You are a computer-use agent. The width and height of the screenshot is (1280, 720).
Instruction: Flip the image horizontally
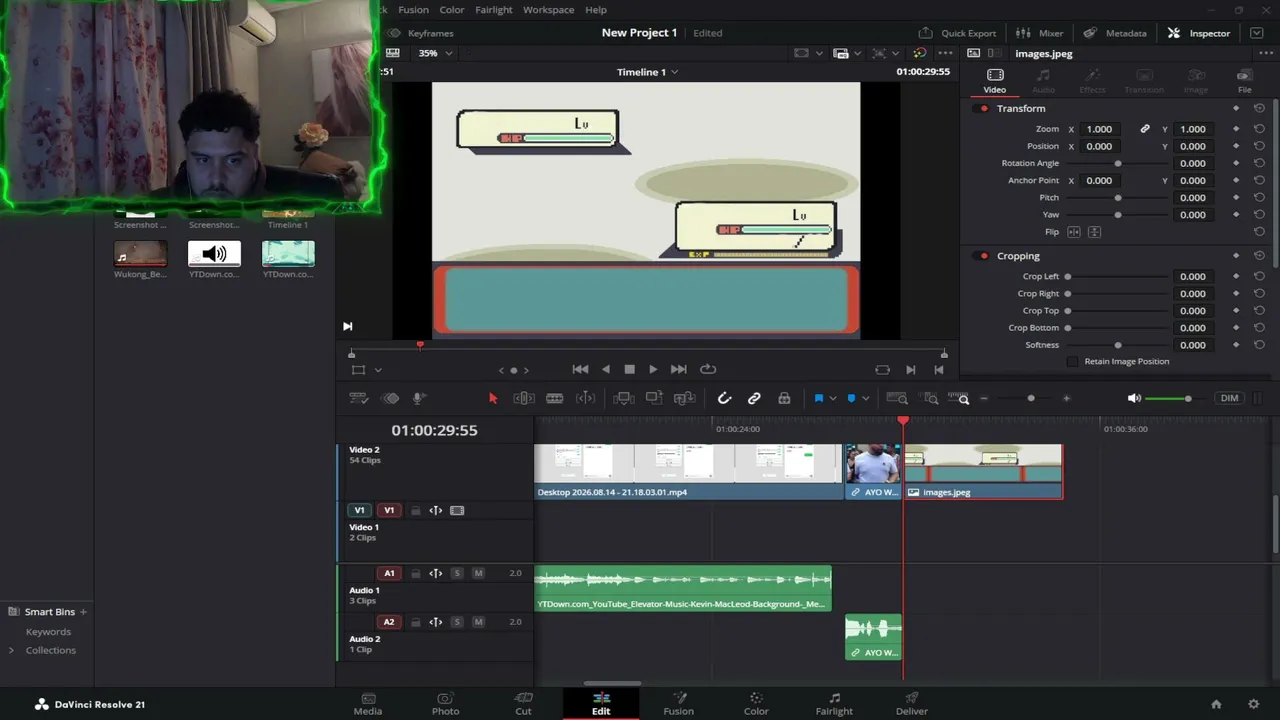tap(1074, 232)
